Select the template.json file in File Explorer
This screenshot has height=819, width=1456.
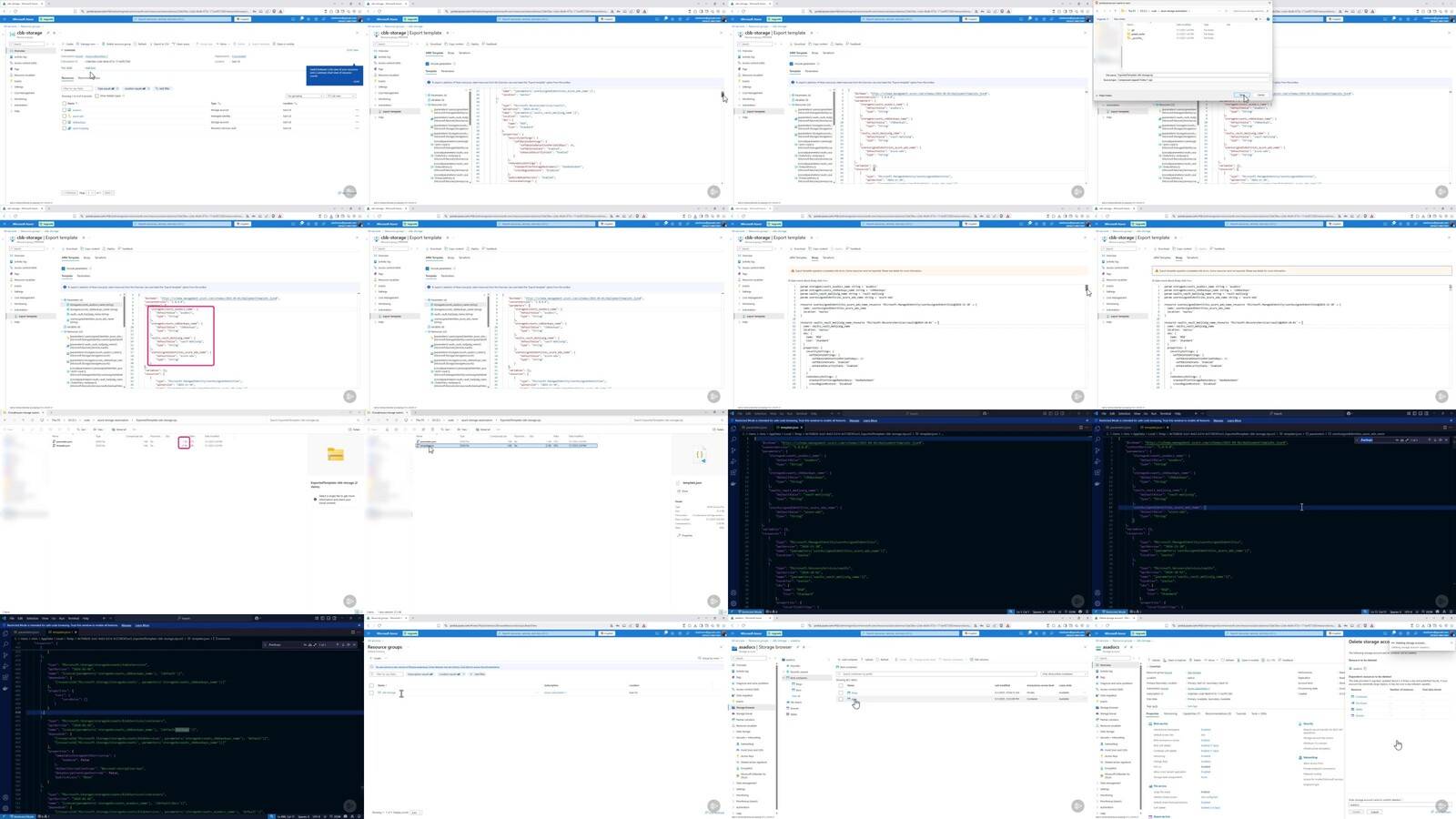(x=428, y=446)
